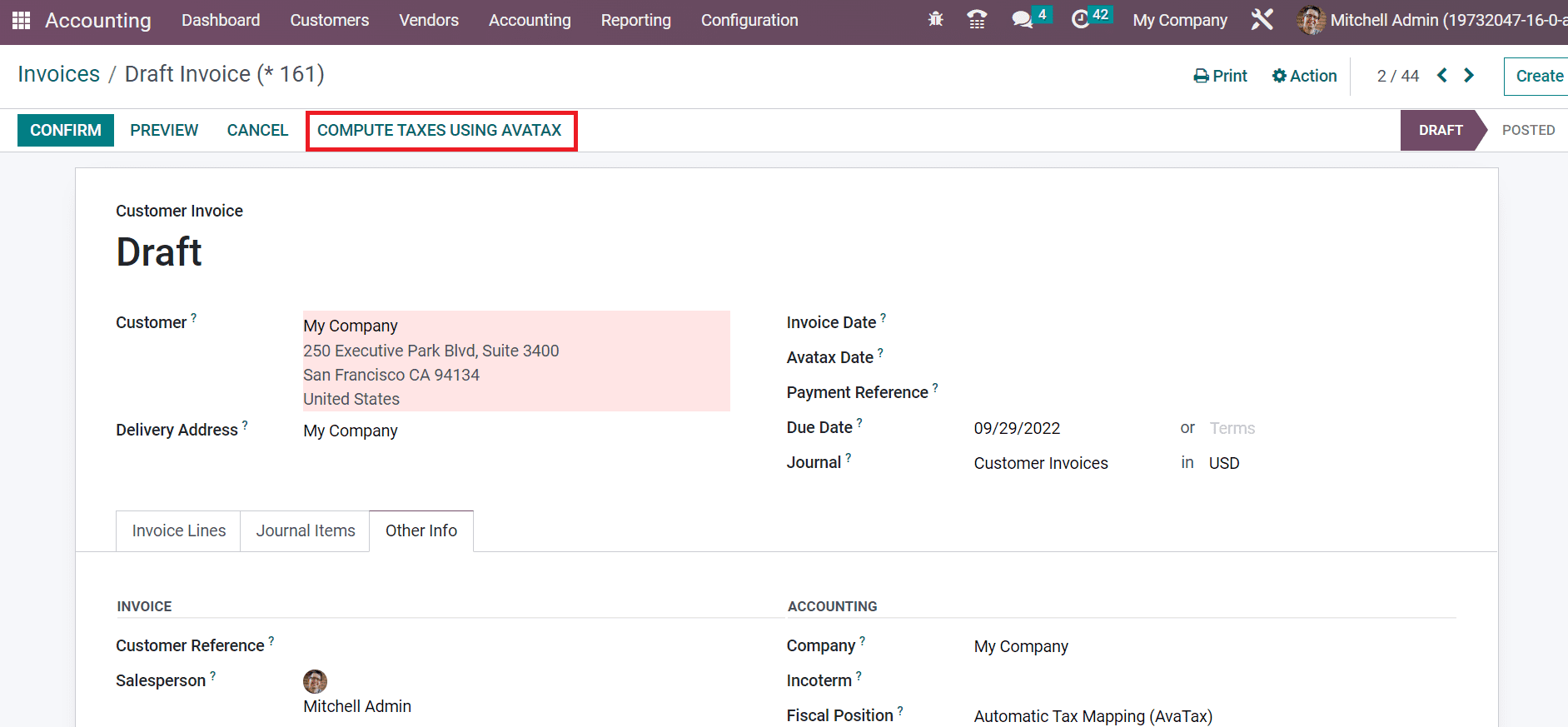The image size is (1568, 727).
Task: Click the developer tools wrench icon
Action: click(x=1262, y=19)
